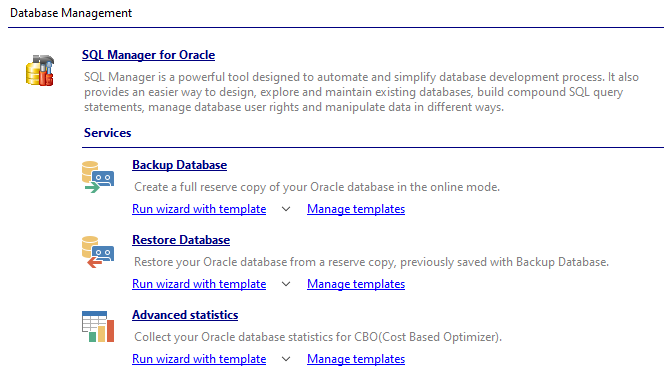Run wizard with template for Advanced statistics
The height and width of the screenshot is (388, 671).
(x=199, y=359)
